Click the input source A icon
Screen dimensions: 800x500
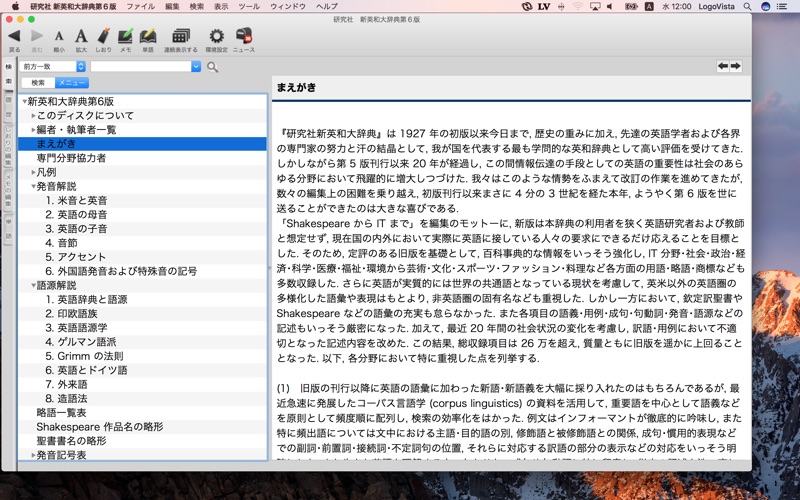coord(649,7)
